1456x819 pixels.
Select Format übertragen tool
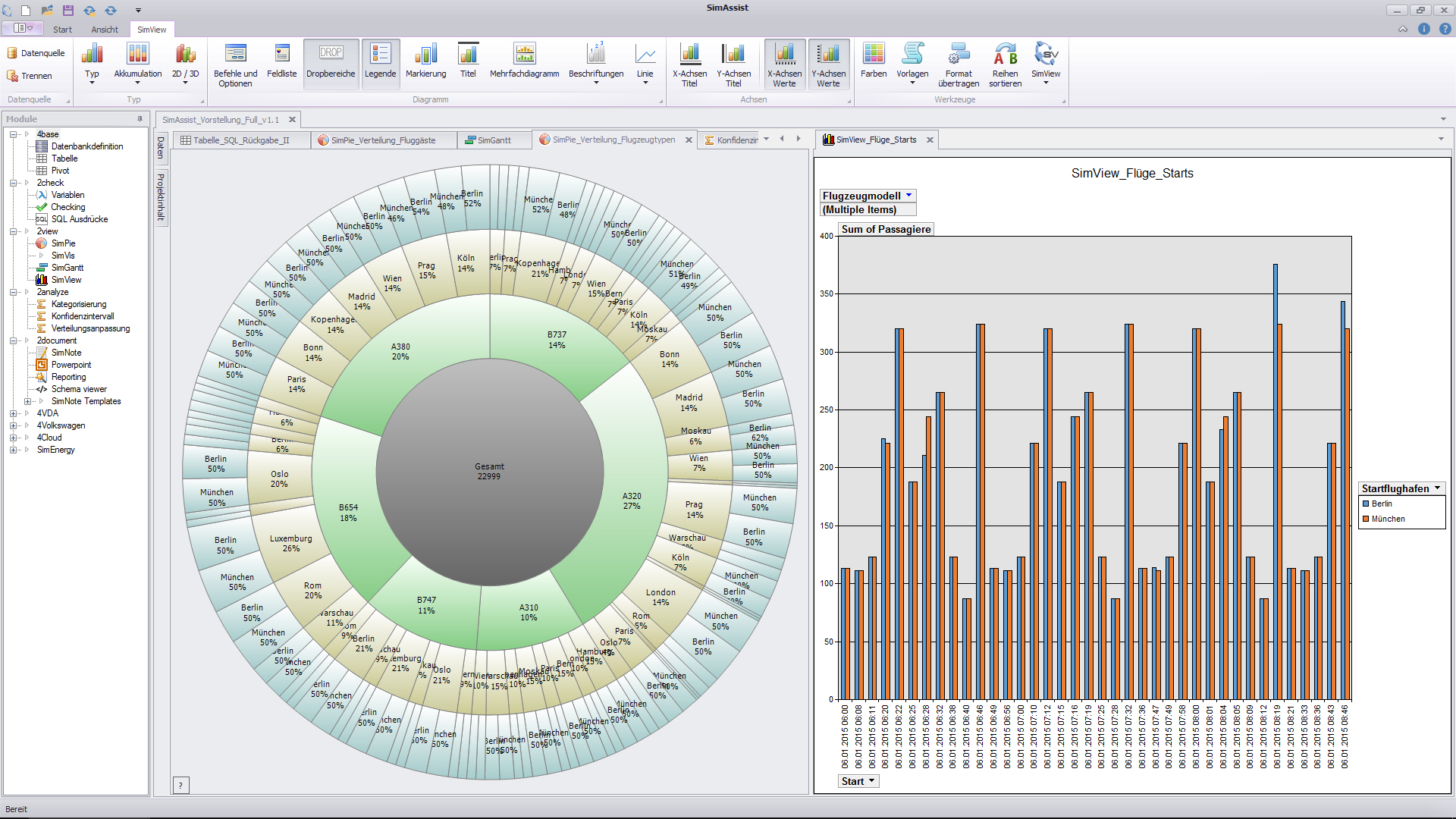click(x=959, y=55)
